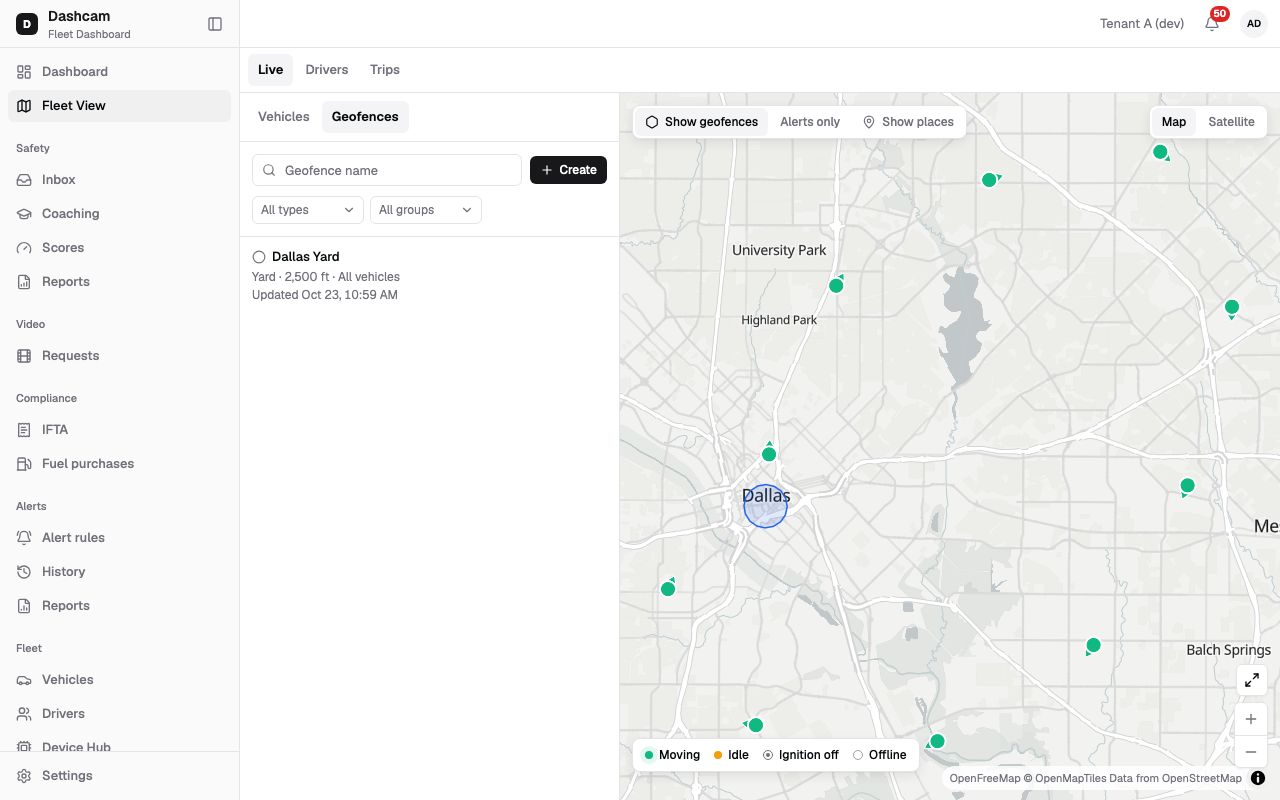
Task: Switch to the Drivers tab
Action: [x=327, y=70]
